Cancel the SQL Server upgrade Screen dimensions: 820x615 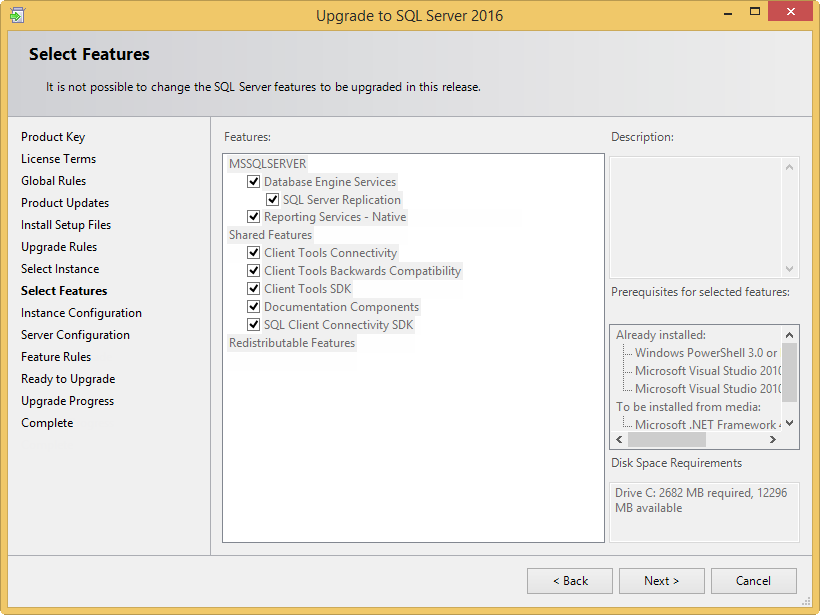click(754, 581)
